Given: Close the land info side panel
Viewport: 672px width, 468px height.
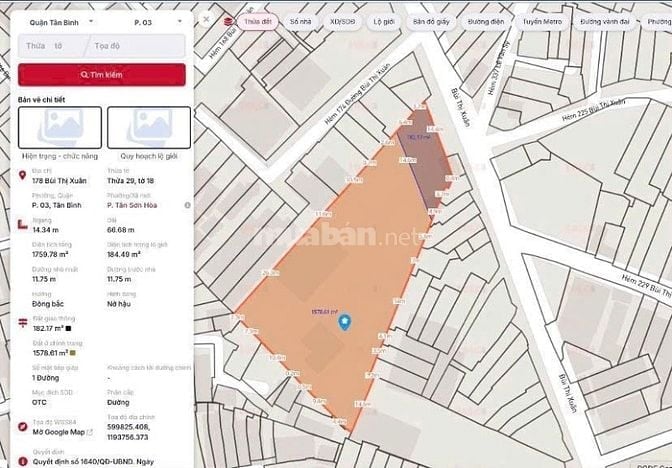Looking at the screenshot, I should [205, 19].
